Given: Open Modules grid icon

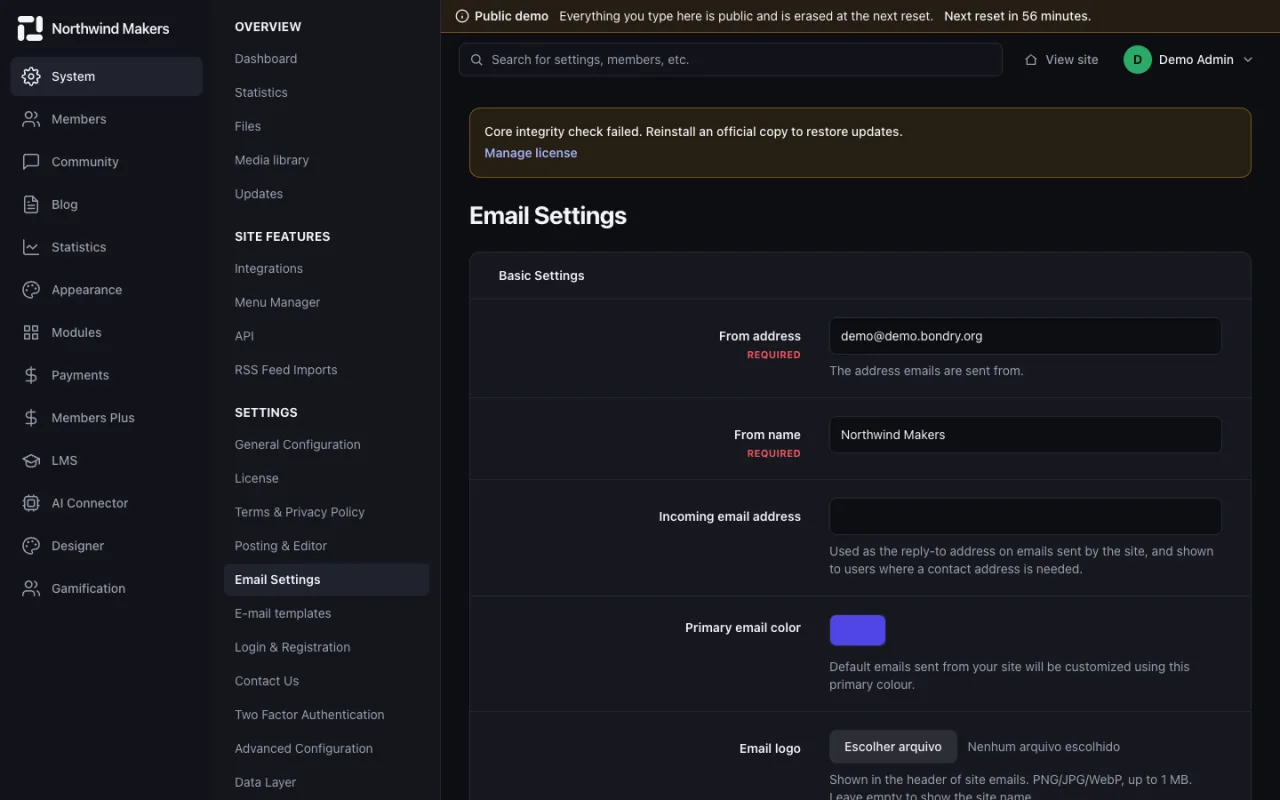Looking at the screenshot, I should pyautogui.click(x=31, y=332).
